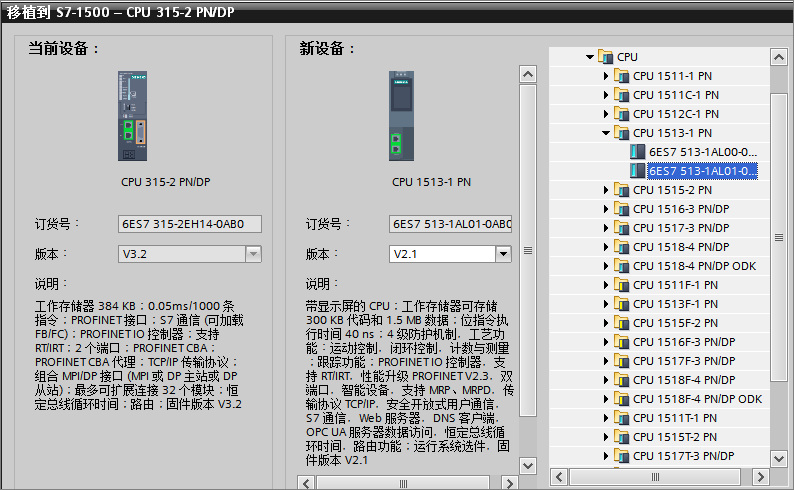The image size is (794, 490).
Task: Expand the CPU 1516-3 PN/DP node
Action: pyautogui.click(x=606, y=209)
